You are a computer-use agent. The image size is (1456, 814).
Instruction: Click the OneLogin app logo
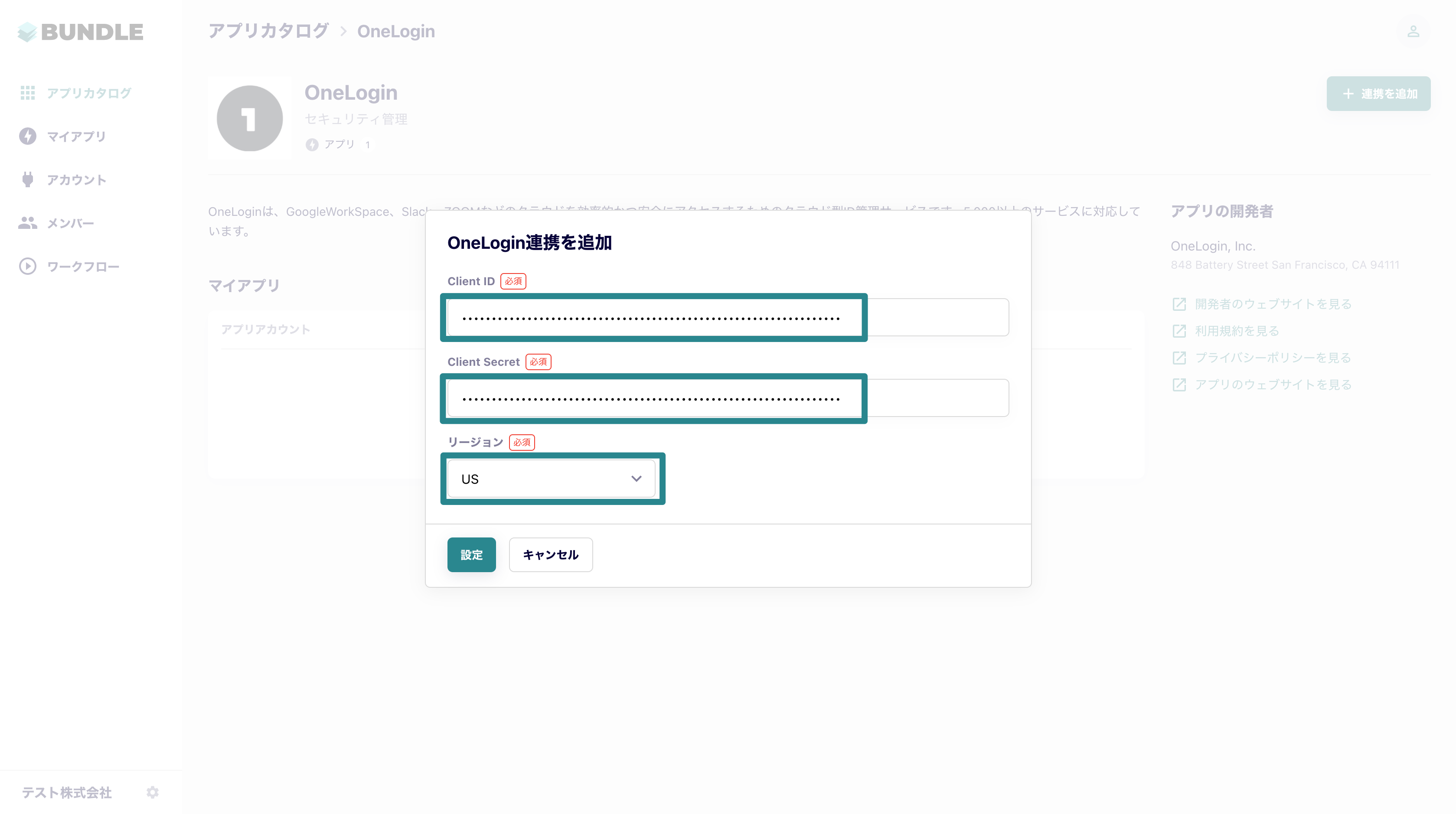[249, 119]
